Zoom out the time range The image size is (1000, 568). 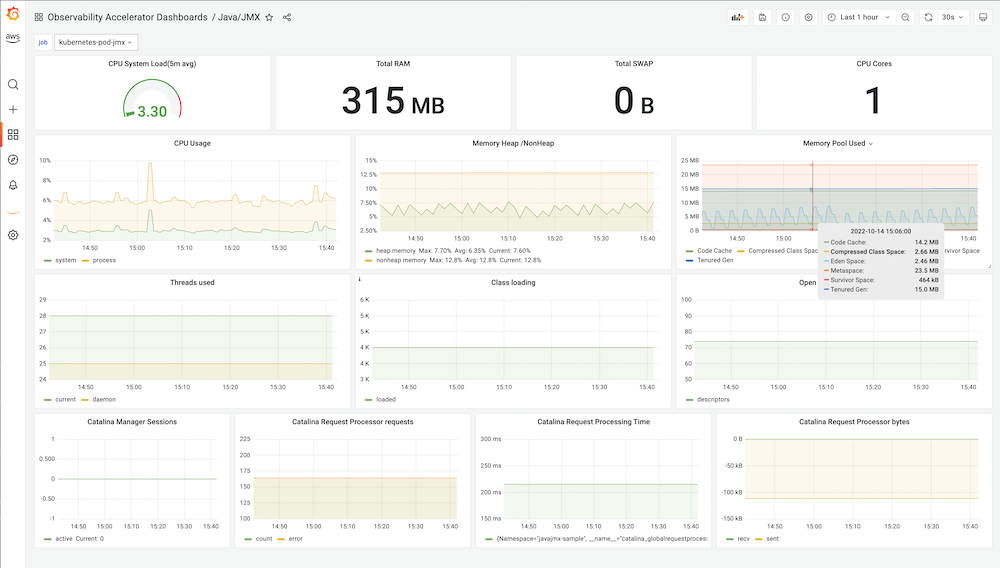click(x=905, y=17)
